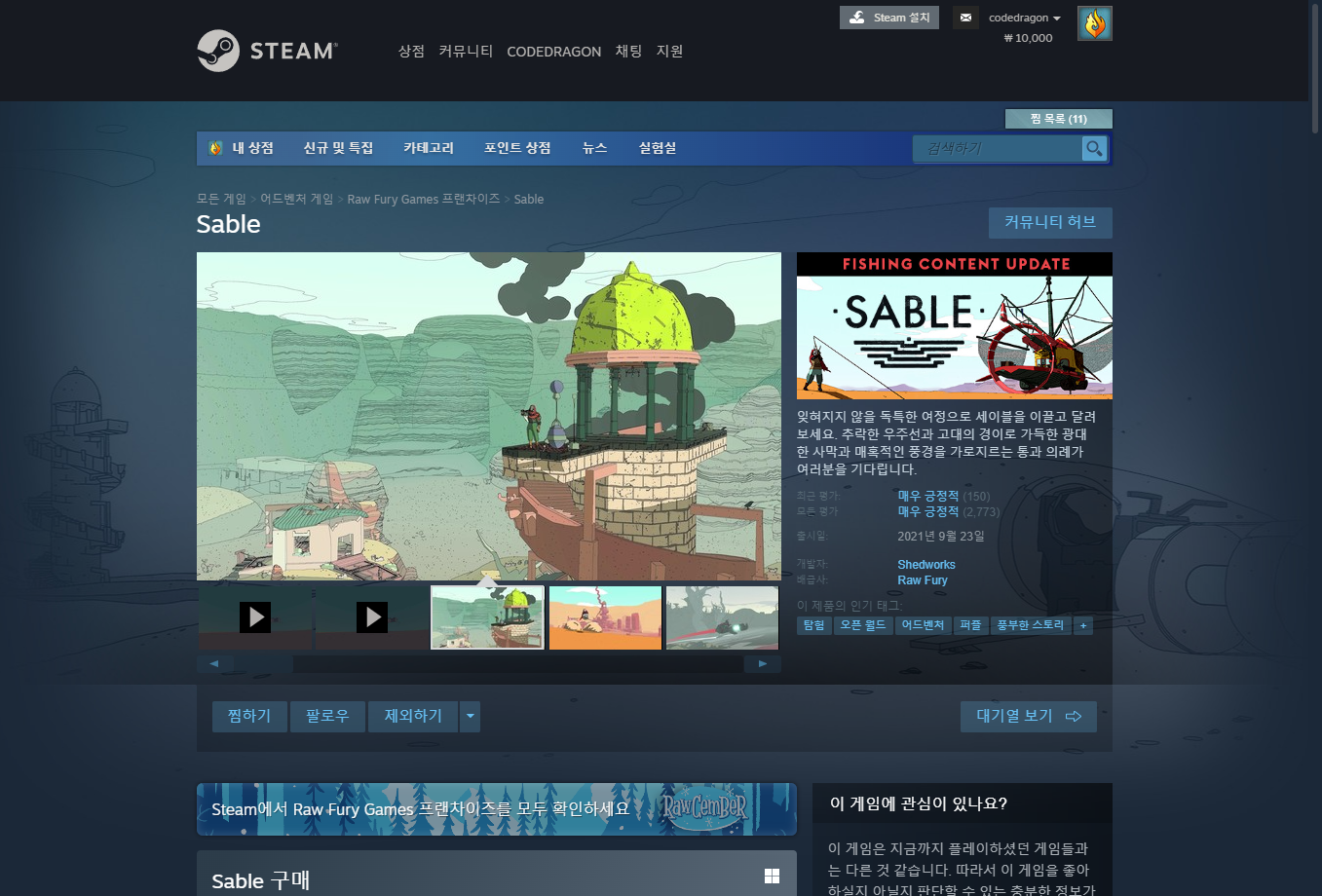Click the all reviews 매우 긍정적 link
1322x896 pixels.
point(928,511)
